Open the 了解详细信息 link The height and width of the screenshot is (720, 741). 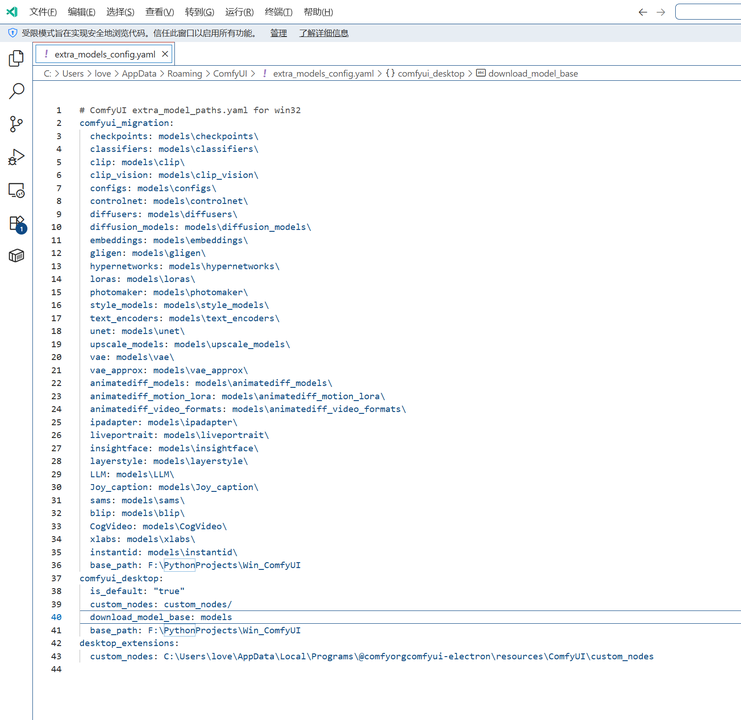point(324,33)
